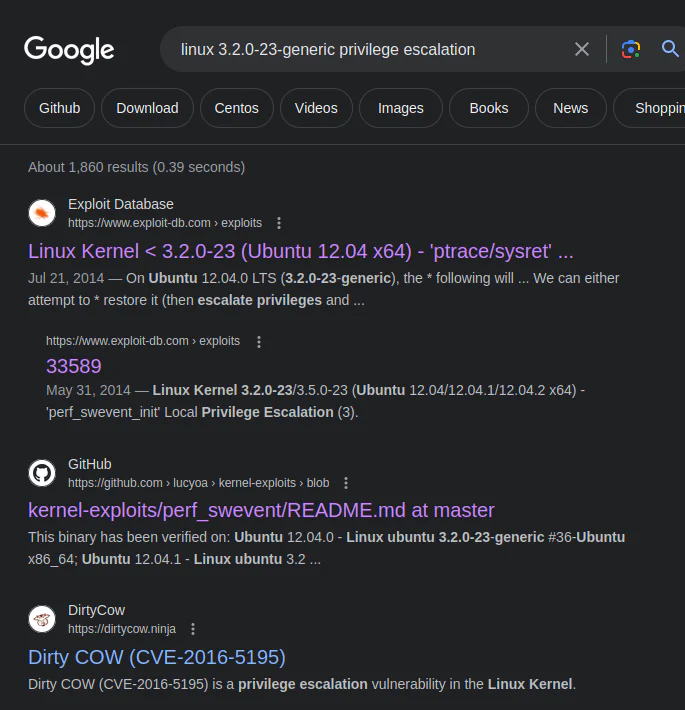Open kernel-exploits perf_swevent README link
Screen dimensions: 685x710
pyautogui.click(x=261, y=510)
